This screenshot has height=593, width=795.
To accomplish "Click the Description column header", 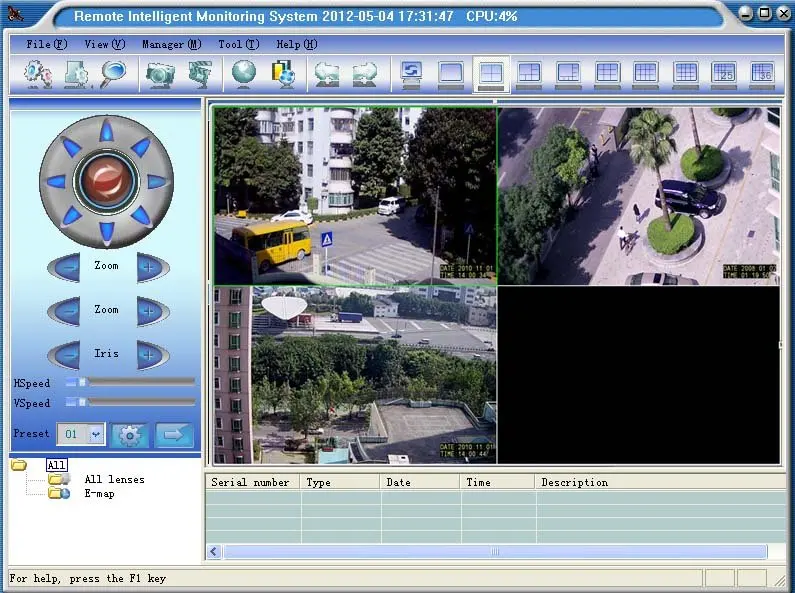I will [660, 482].
